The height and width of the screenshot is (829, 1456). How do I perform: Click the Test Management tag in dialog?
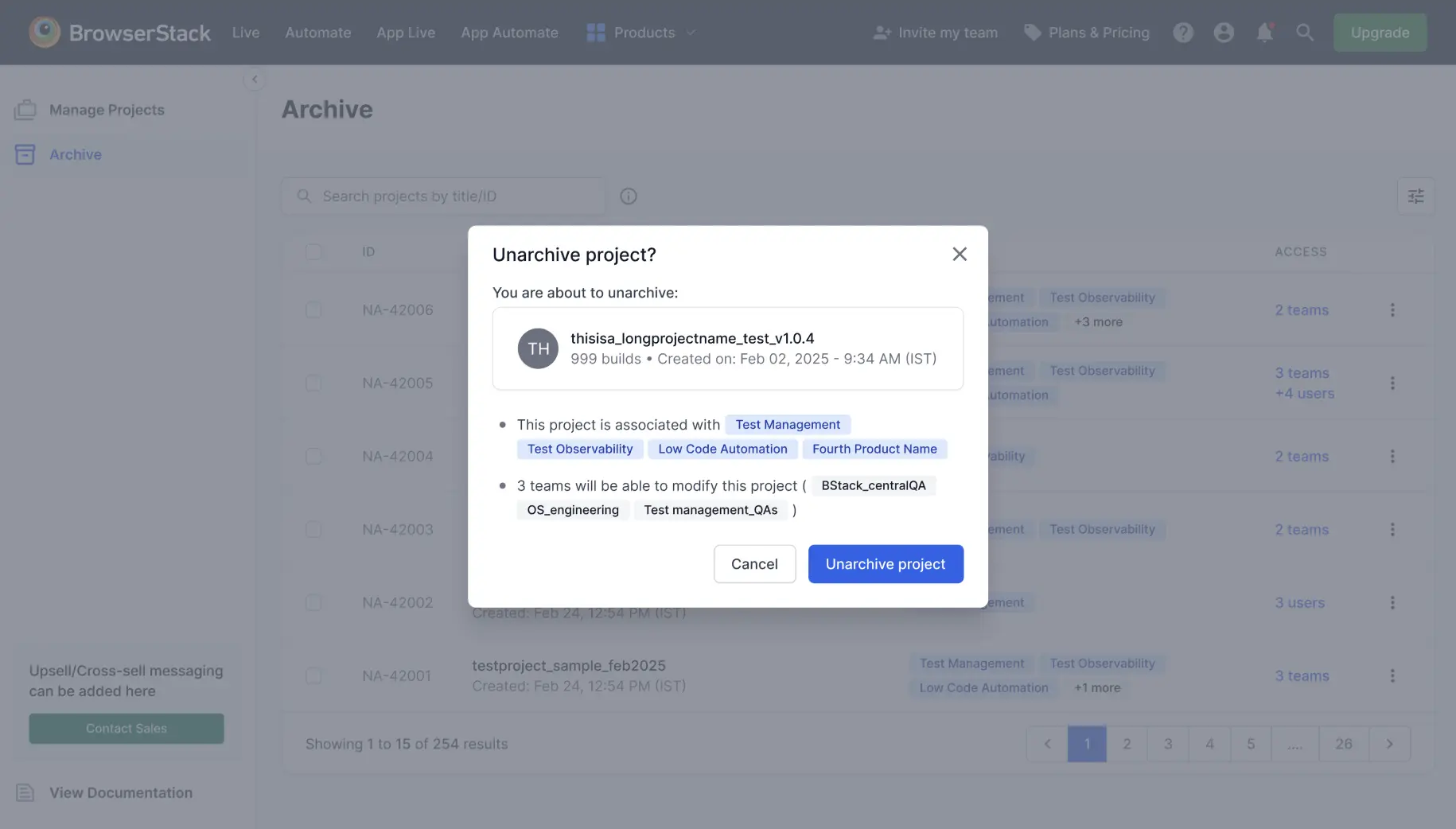tap(788, 425)
